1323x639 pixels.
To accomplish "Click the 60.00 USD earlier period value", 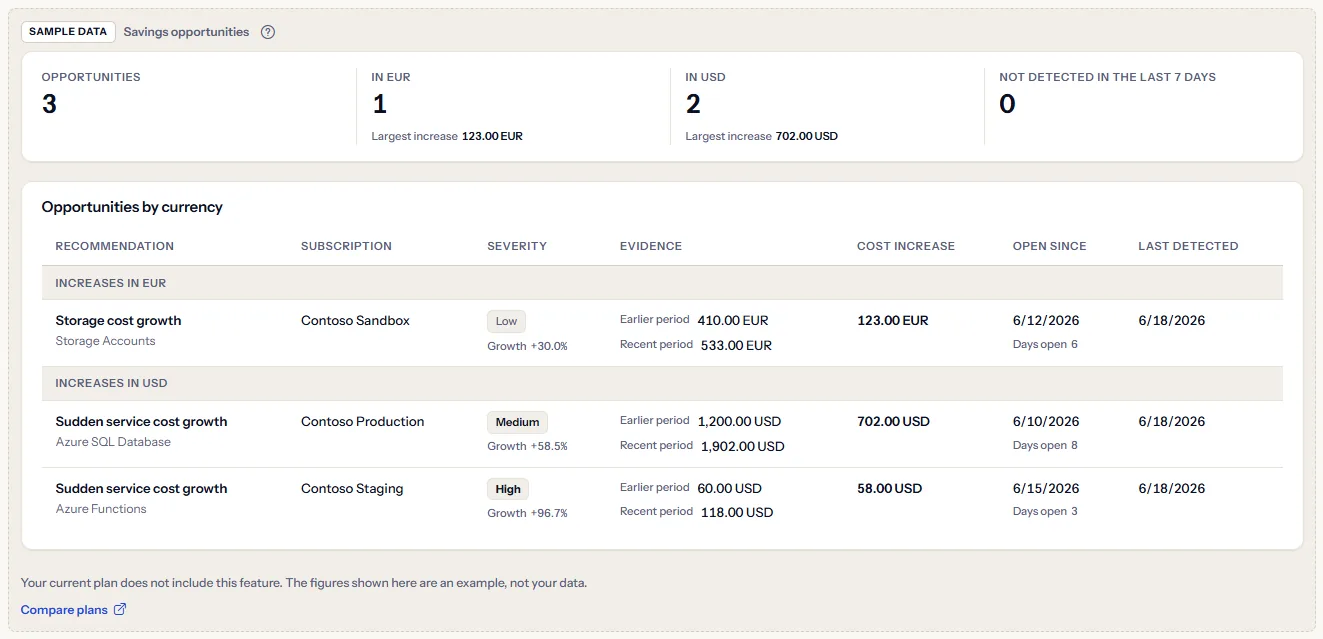I will (729, 489).
